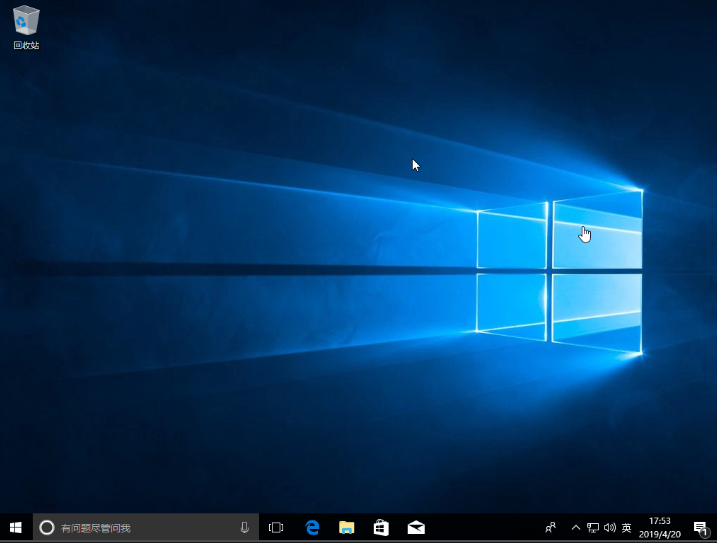Launch Microsoft Edge browser
This screenshot has width=717, height=543.
pos(312,527)
